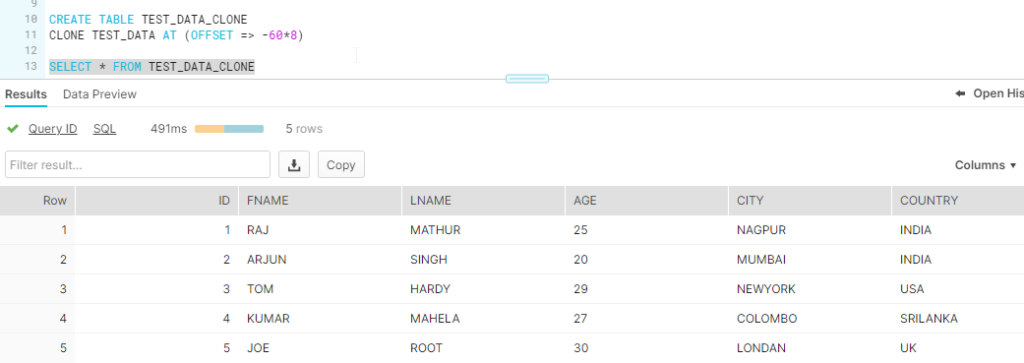Click the Open History arrow icon

[x=960, y=93]
